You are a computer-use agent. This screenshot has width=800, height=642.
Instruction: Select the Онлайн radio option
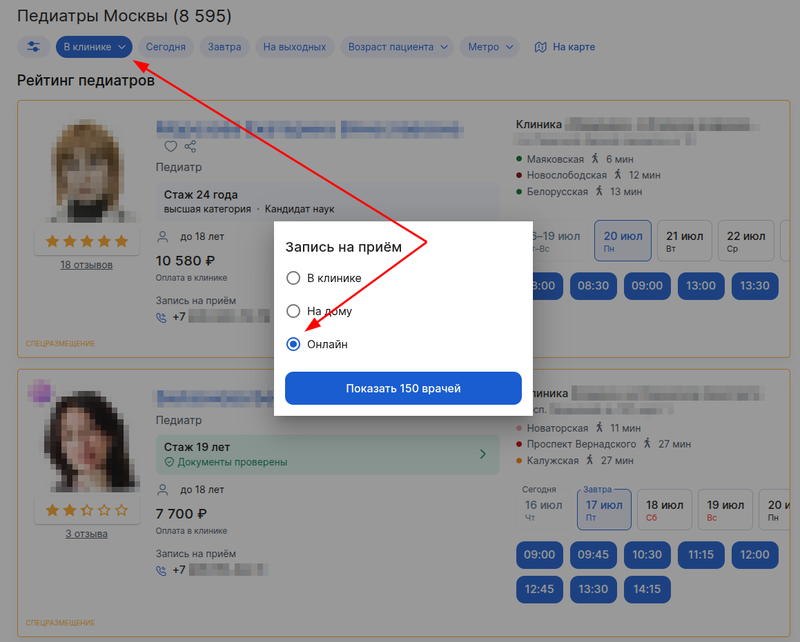tap(293, 344)
